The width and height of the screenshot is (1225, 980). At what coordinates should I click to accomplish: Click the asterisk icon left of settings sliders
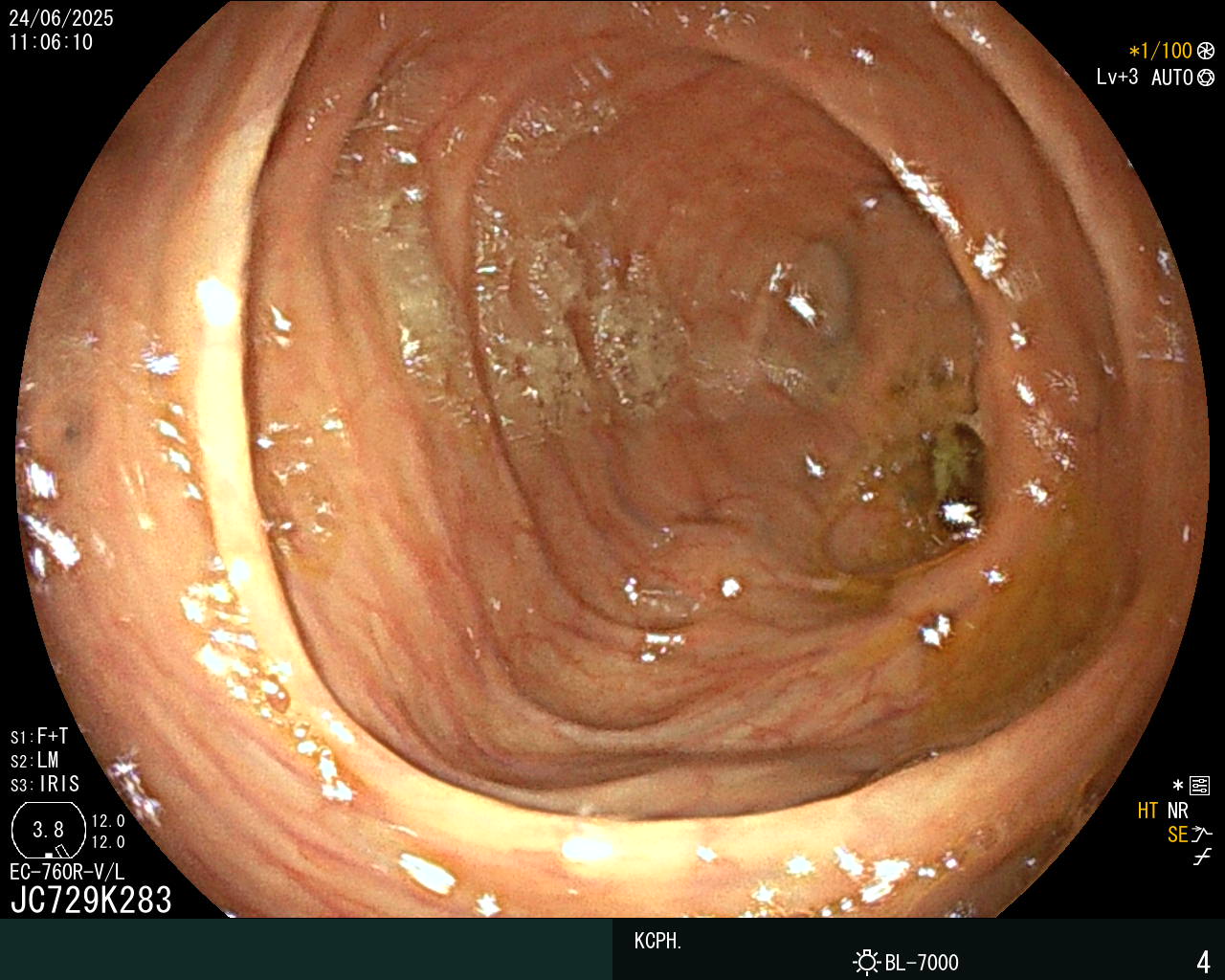(x=1178, y=786)
